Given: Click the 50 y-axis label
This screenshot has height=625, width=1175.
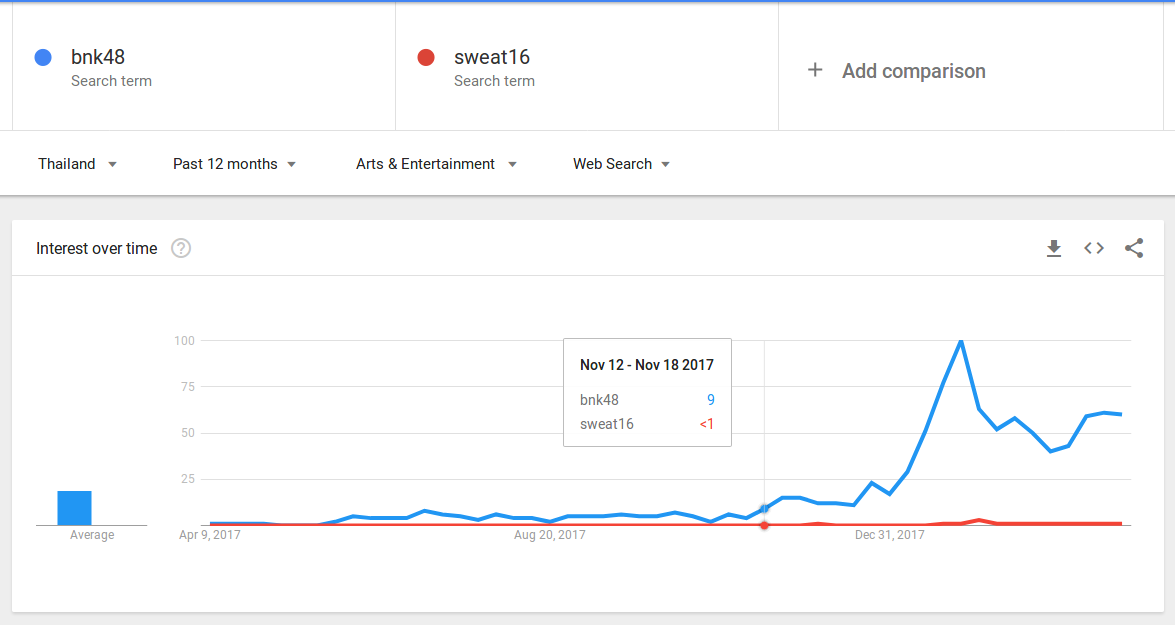Looking at the screenshot, I should (188, 433).
